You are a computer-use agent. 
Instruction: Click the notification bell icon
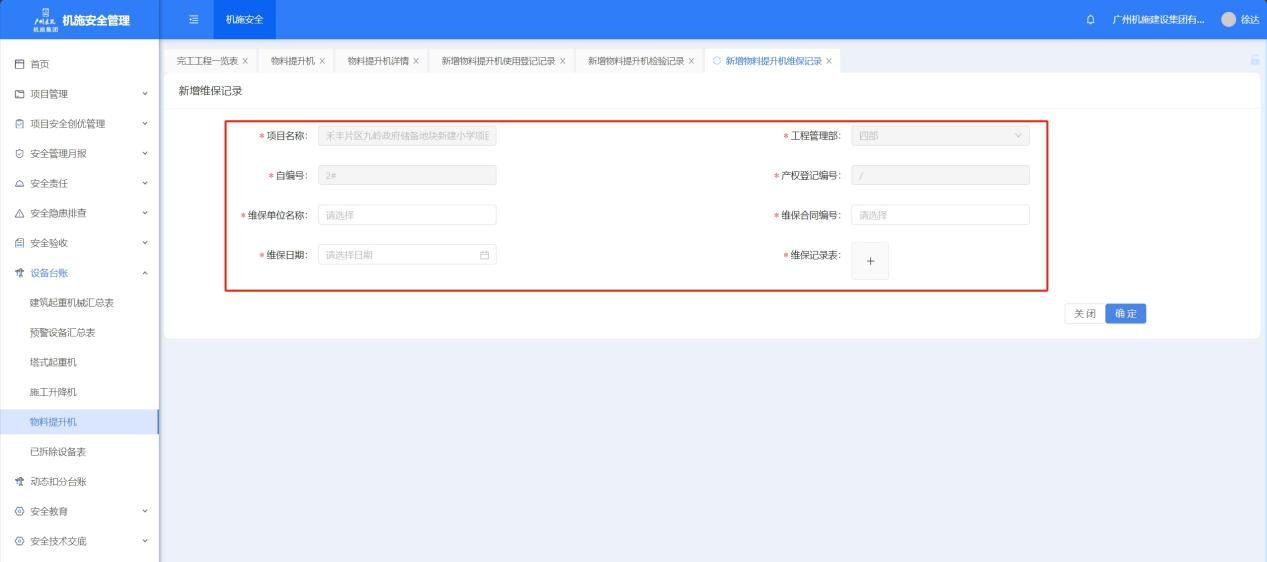pos(1090,20)
